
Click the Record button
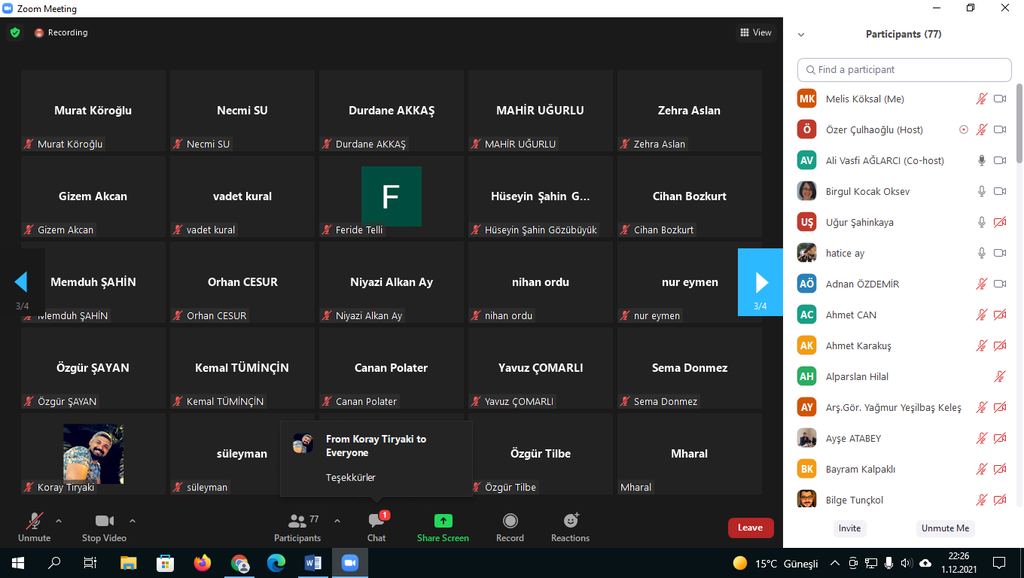[510, 527]
